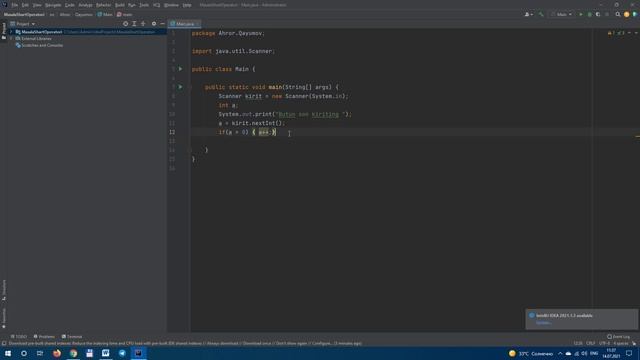The width and height of the screenshot is (640, 360).
Task: Open the Build menu
Action: 120,5
